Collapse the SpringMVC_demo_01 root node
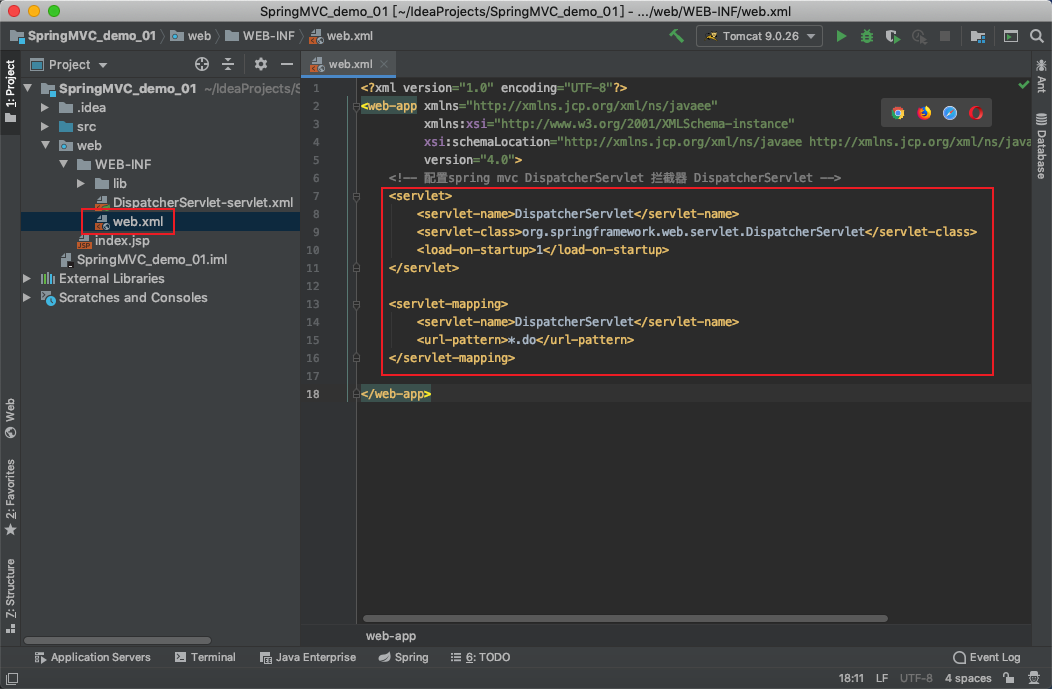The height and width of the screenshot is (689, 1052). (28, 88)
